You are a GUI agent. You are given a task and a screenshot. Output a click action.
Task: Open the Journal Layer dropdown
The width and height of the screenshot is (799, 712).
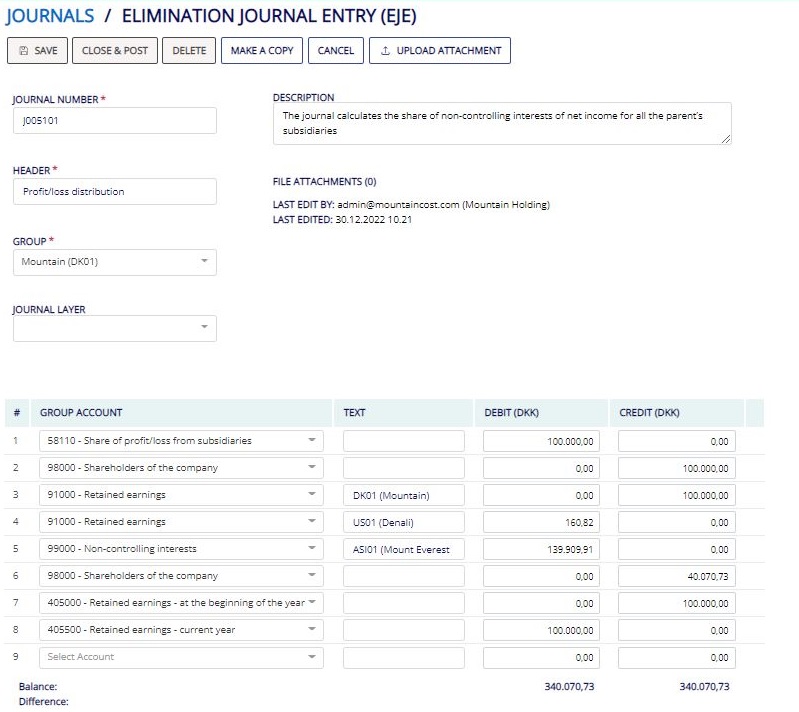pos(115,328)
